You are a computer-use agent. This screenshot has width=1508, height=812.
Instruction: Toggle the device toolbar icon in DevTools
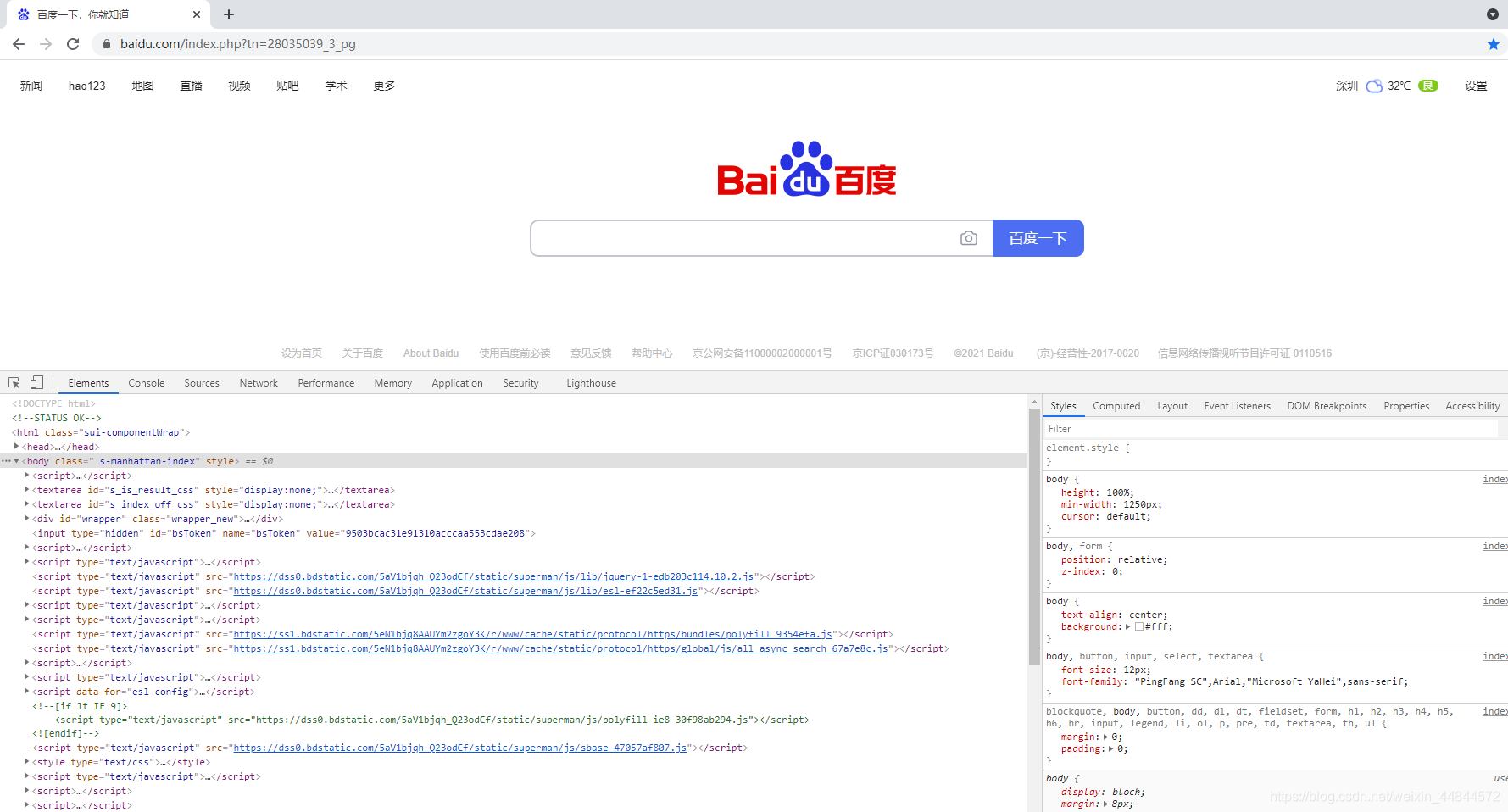point(36,383)
